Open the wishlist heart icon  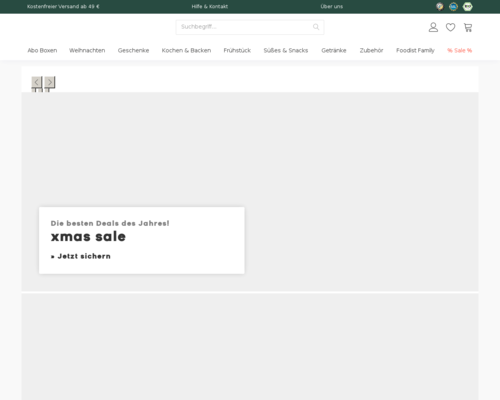tap(451, 27)
